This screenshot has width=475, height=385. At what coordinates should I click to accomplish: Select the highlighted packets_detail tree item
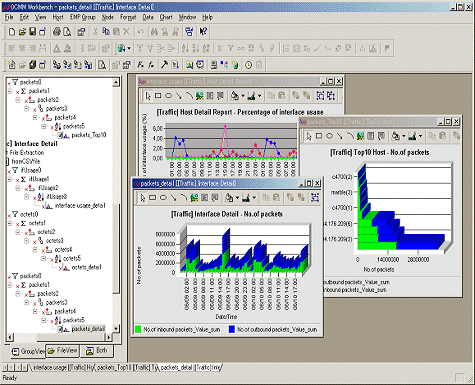(88, 329)
